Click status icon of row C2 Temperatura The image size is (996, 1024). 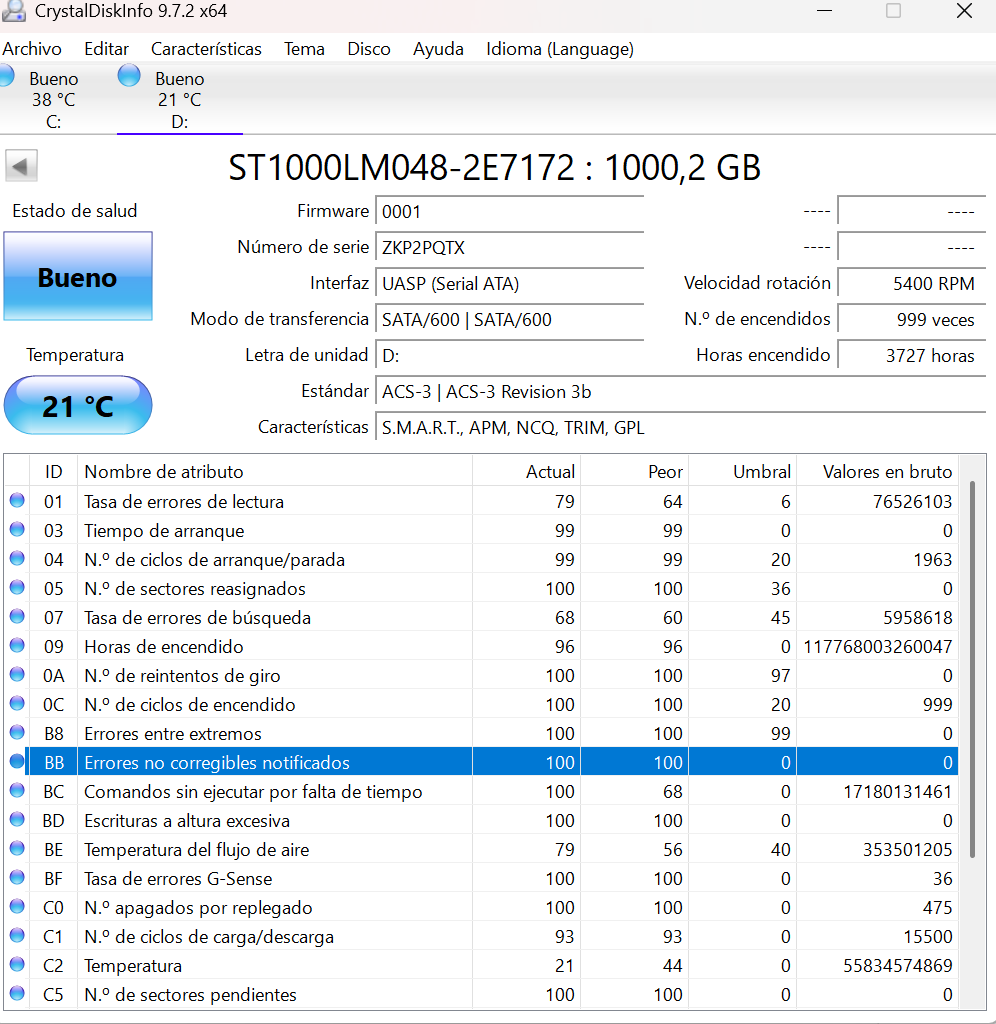tap(17, 965)
